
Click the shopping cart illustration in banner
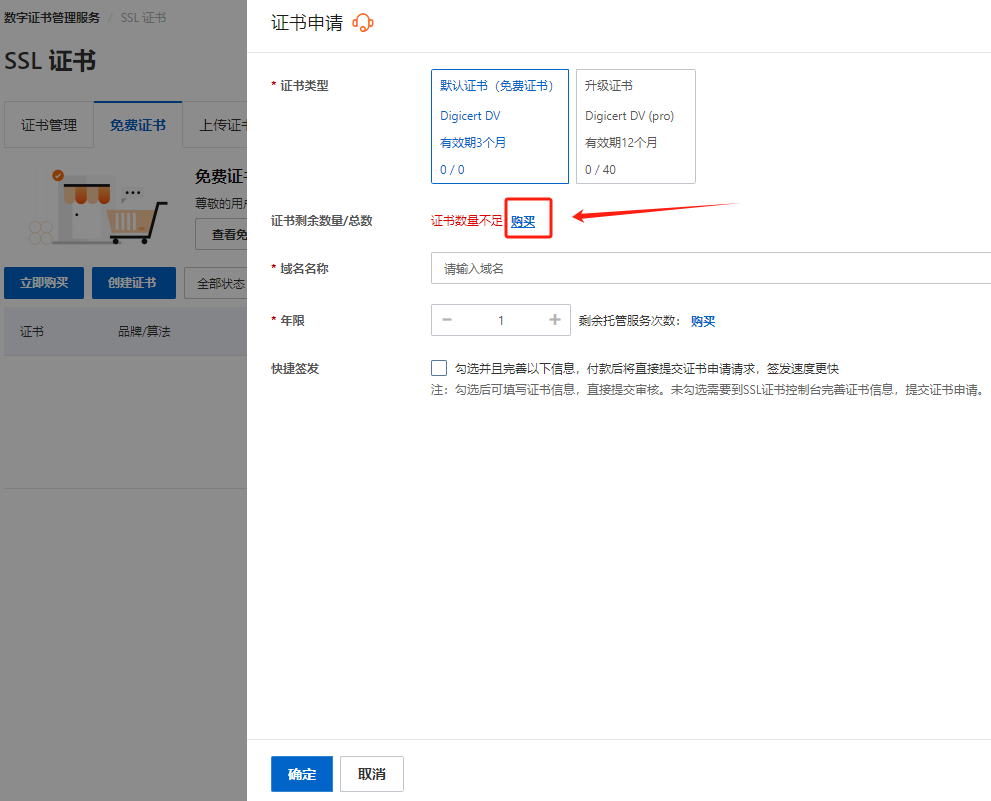[133, 220]
